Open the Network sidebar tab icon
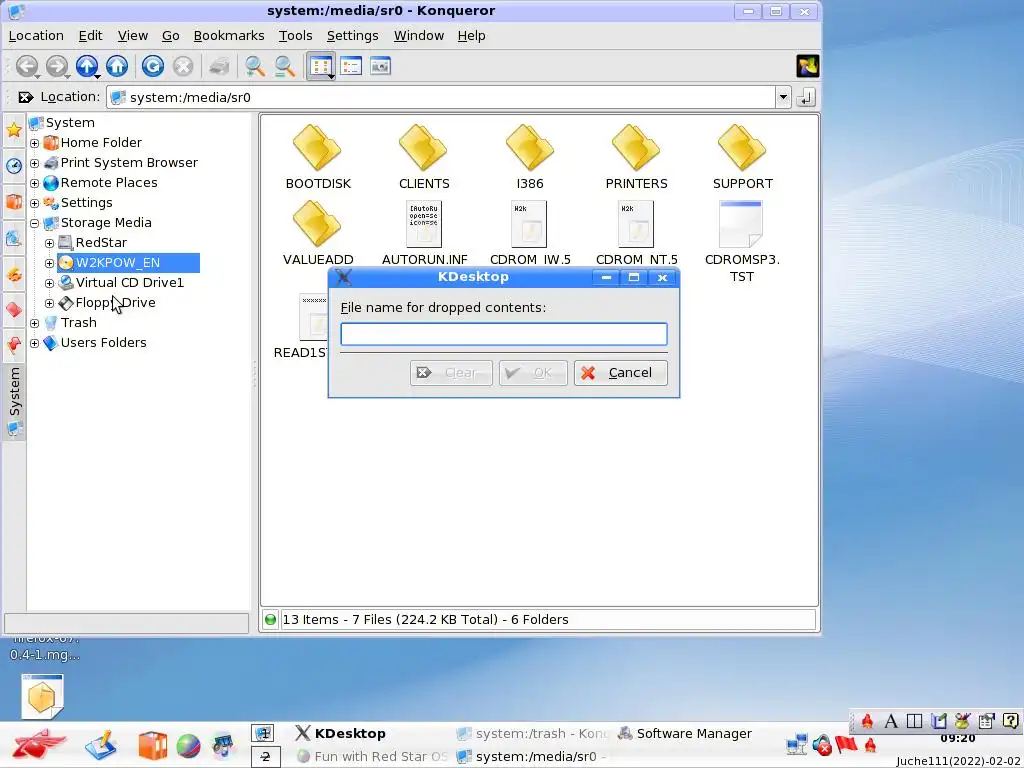Viewport: 1024px width, 768px height. pyautogui.click(x=14, y=238)
